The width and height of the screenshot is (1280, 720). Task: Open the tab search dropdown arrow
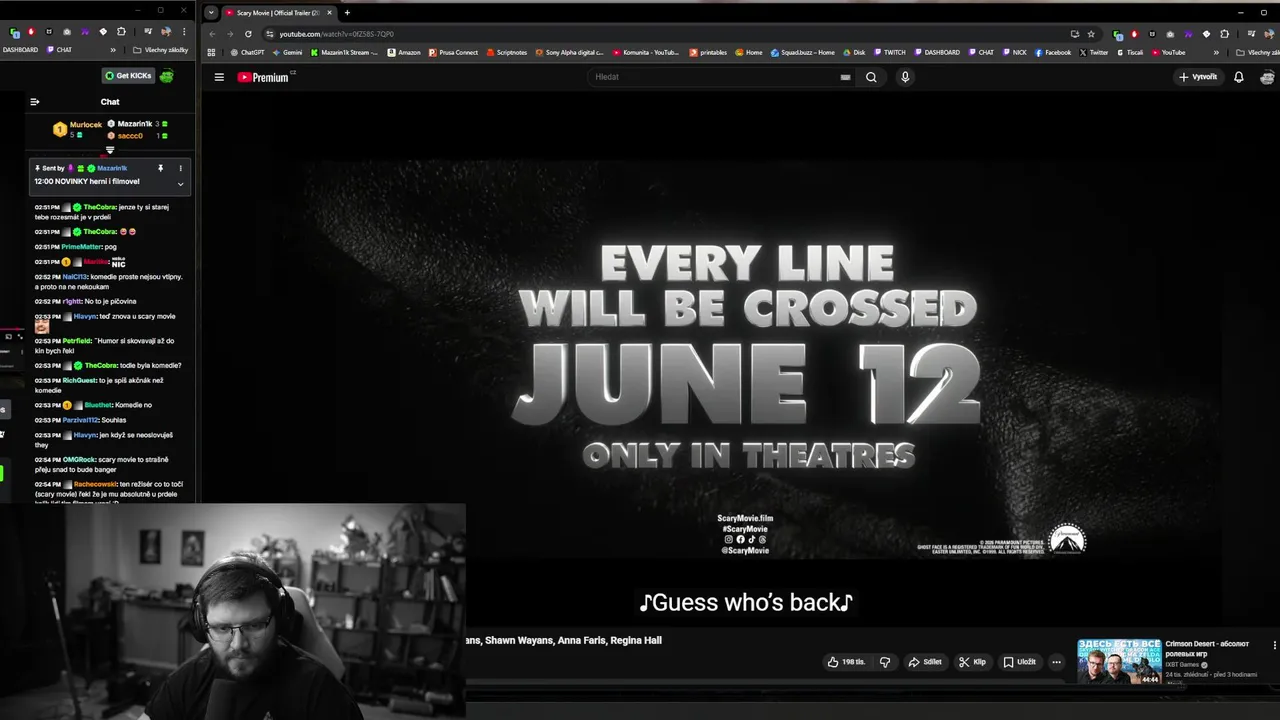210,13
